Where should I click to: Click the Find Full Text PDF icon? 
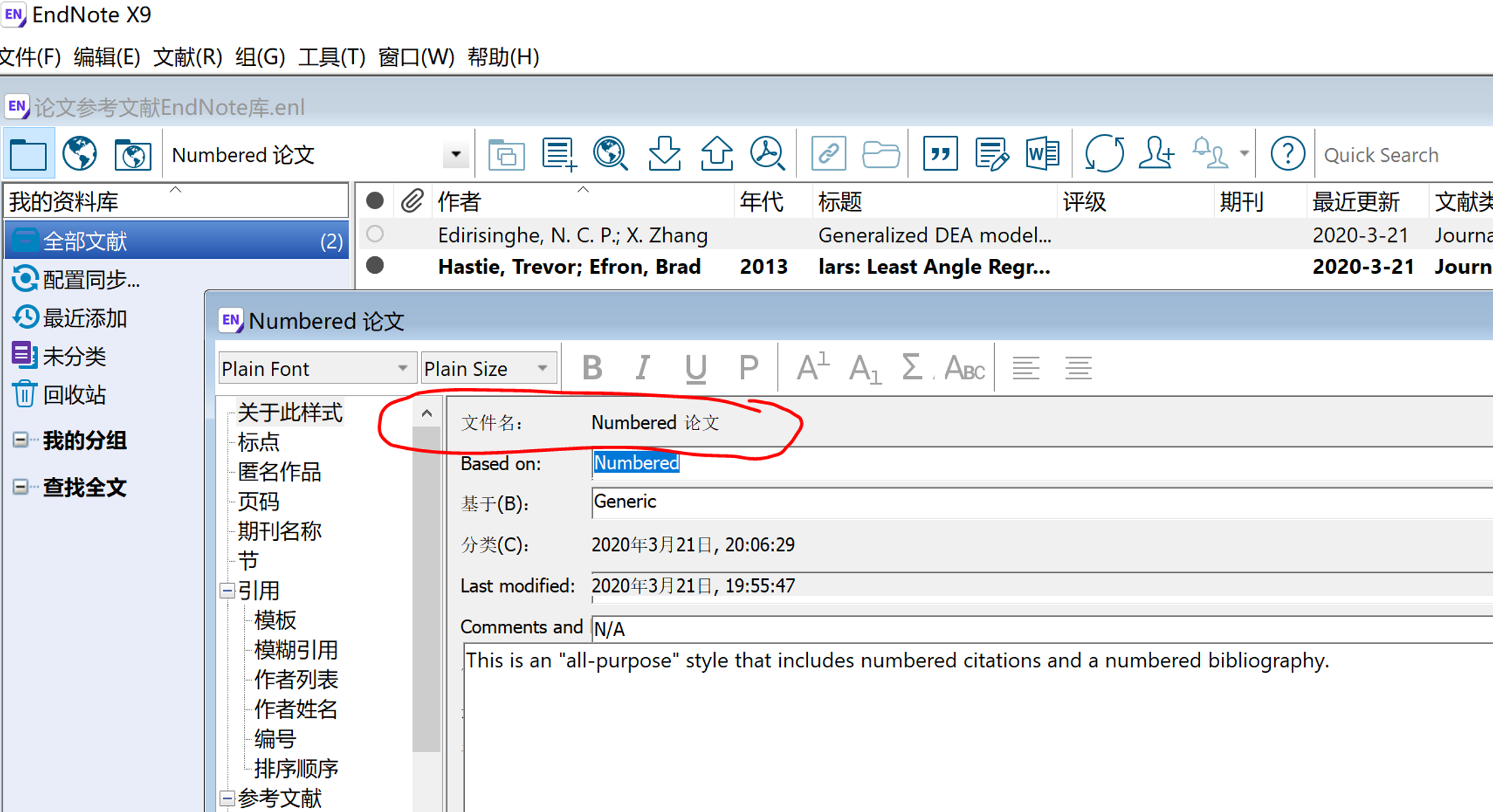coord(768,154)
